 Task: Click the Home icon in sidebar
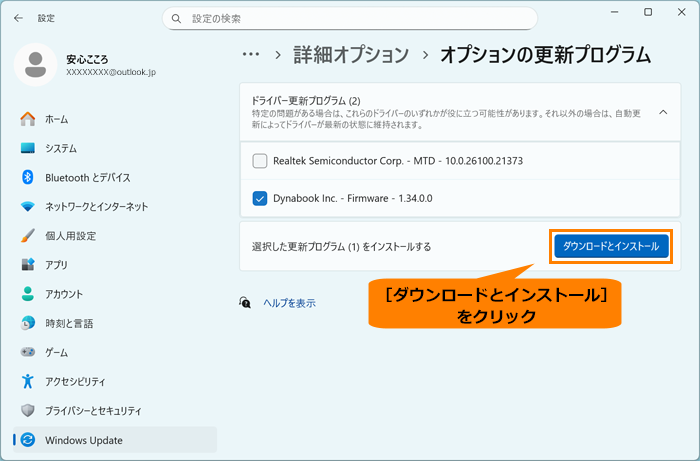pos(28,119)
